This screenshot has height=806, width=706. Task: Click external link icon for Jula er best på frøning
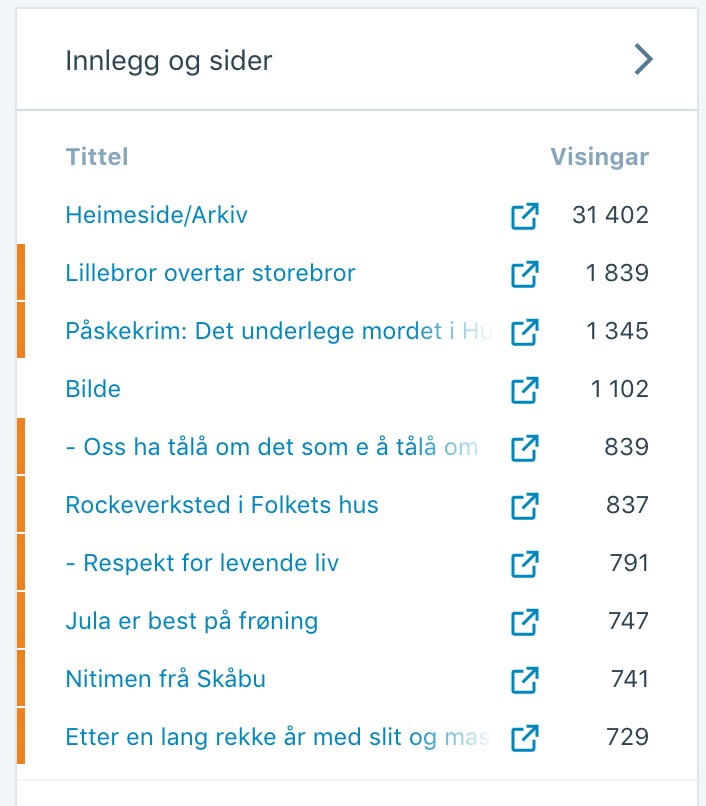click(x=525, y=622)
